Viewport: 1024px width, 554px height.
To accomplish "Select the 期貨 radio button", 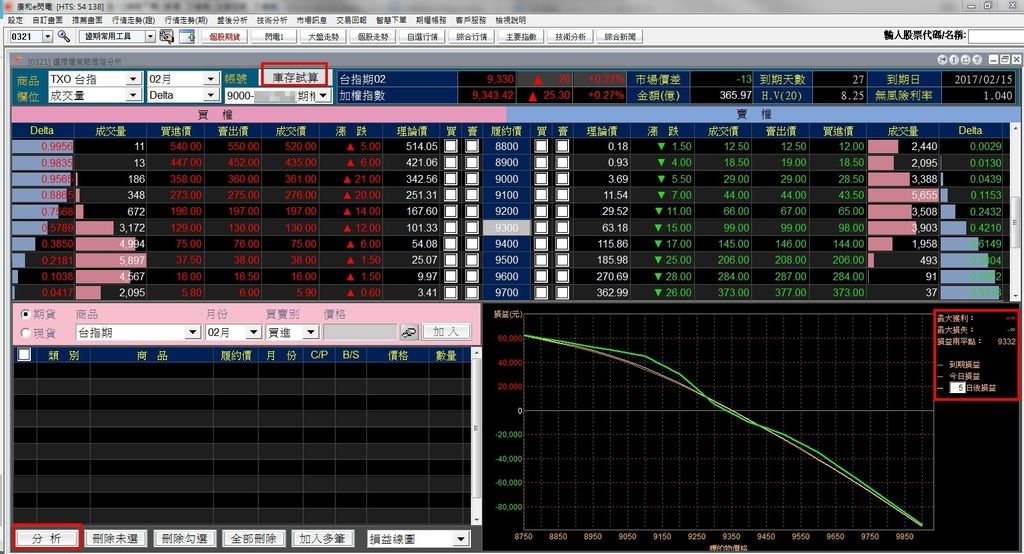I will pos(25,314).
